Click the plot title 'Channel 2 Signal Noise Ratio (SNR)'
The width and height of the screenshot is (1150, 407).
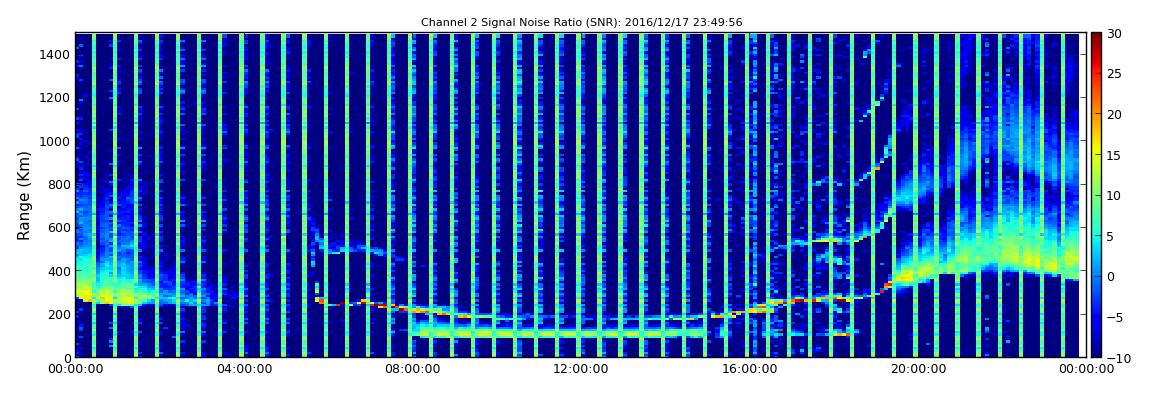click(x=582, y=23)
